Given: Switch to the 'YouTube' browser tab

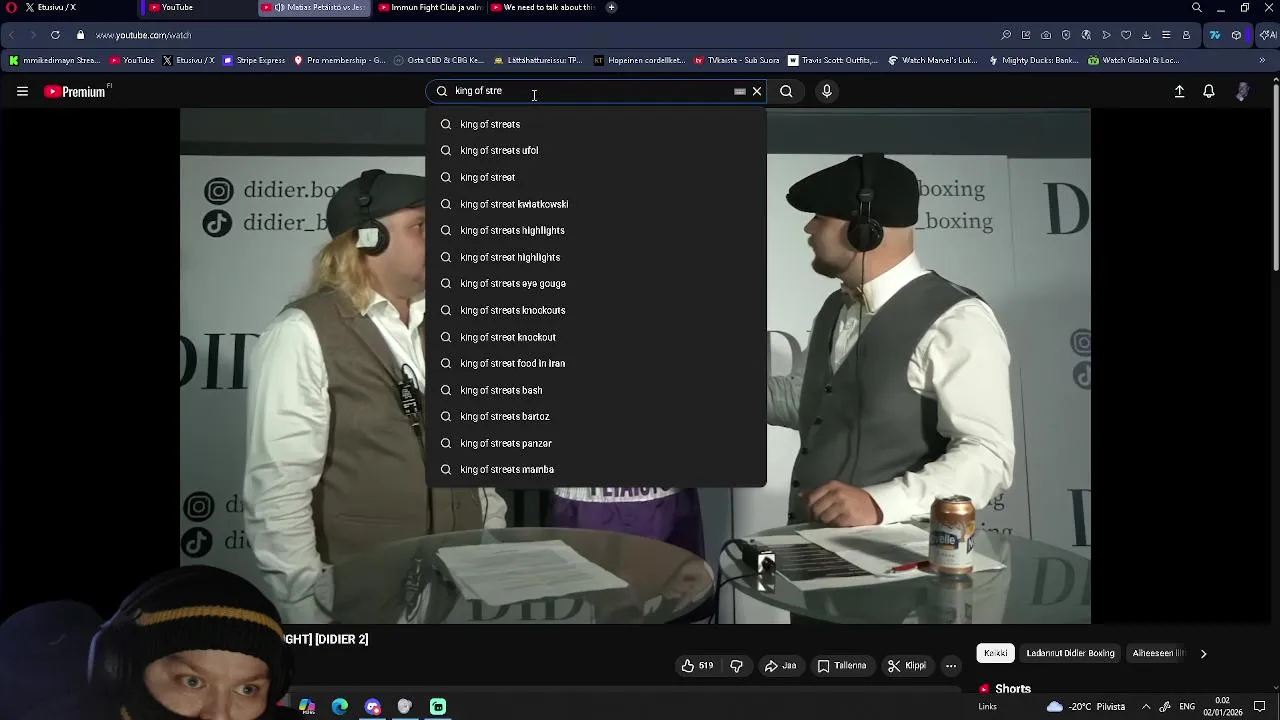Looking at the screenshot, I should click(195, 7).
